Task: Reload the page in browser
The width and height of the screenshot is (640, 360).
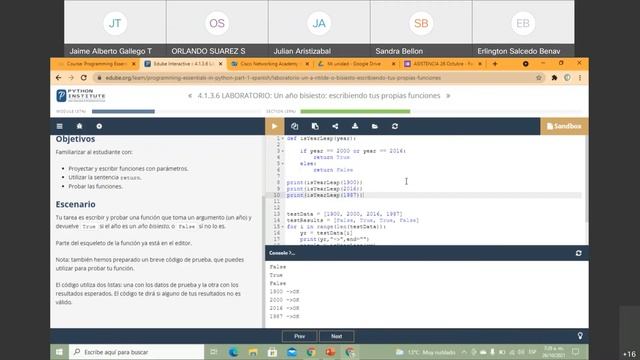Action: click(x=84, y=78)
